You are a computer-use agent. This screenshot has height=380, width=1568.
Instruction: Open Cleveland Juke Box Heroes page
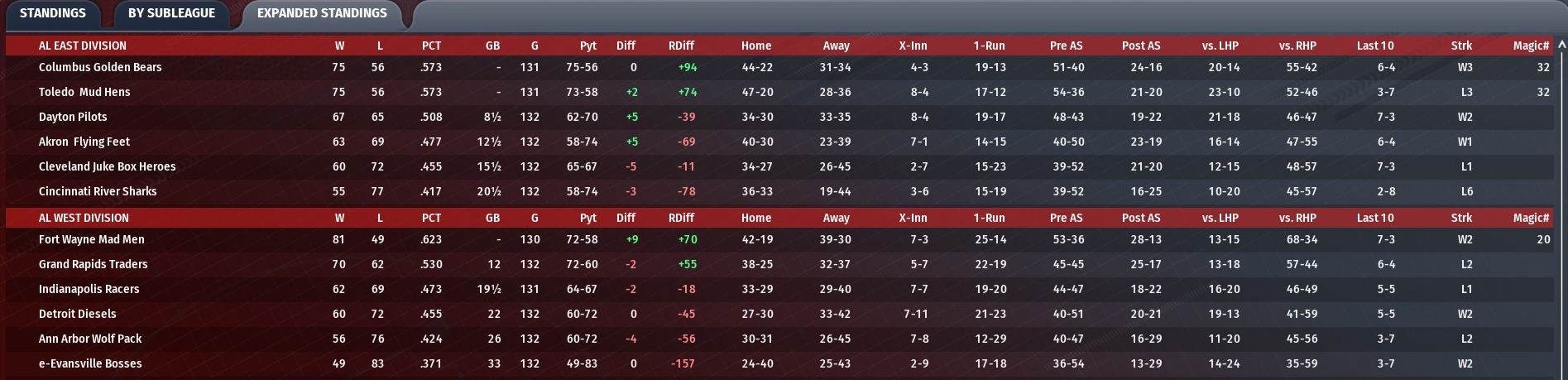(x=107, y=166)
